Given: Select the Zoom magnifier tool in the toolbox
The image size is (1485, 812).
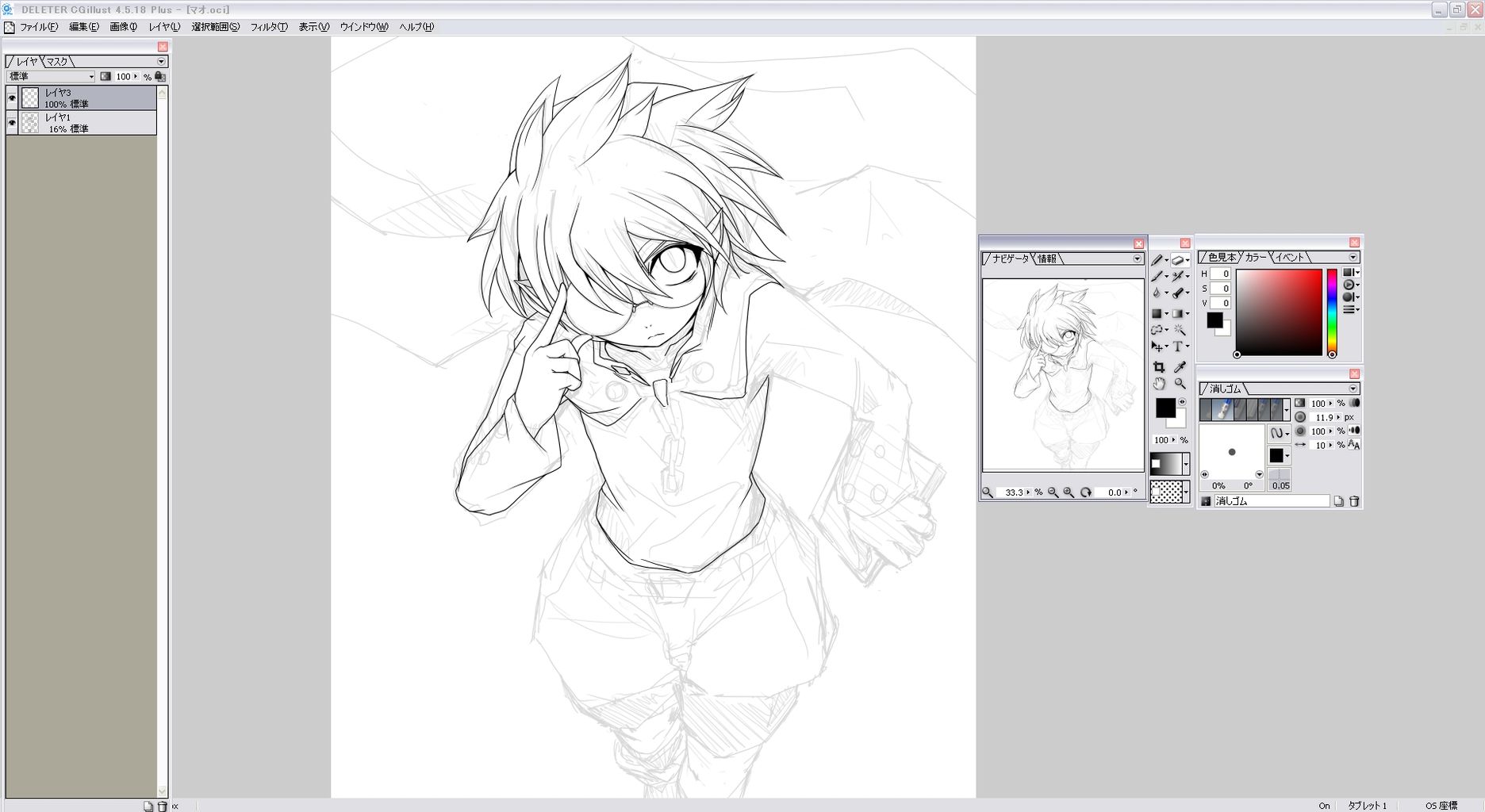Looking at the screenshot, I should (1180, 384).
